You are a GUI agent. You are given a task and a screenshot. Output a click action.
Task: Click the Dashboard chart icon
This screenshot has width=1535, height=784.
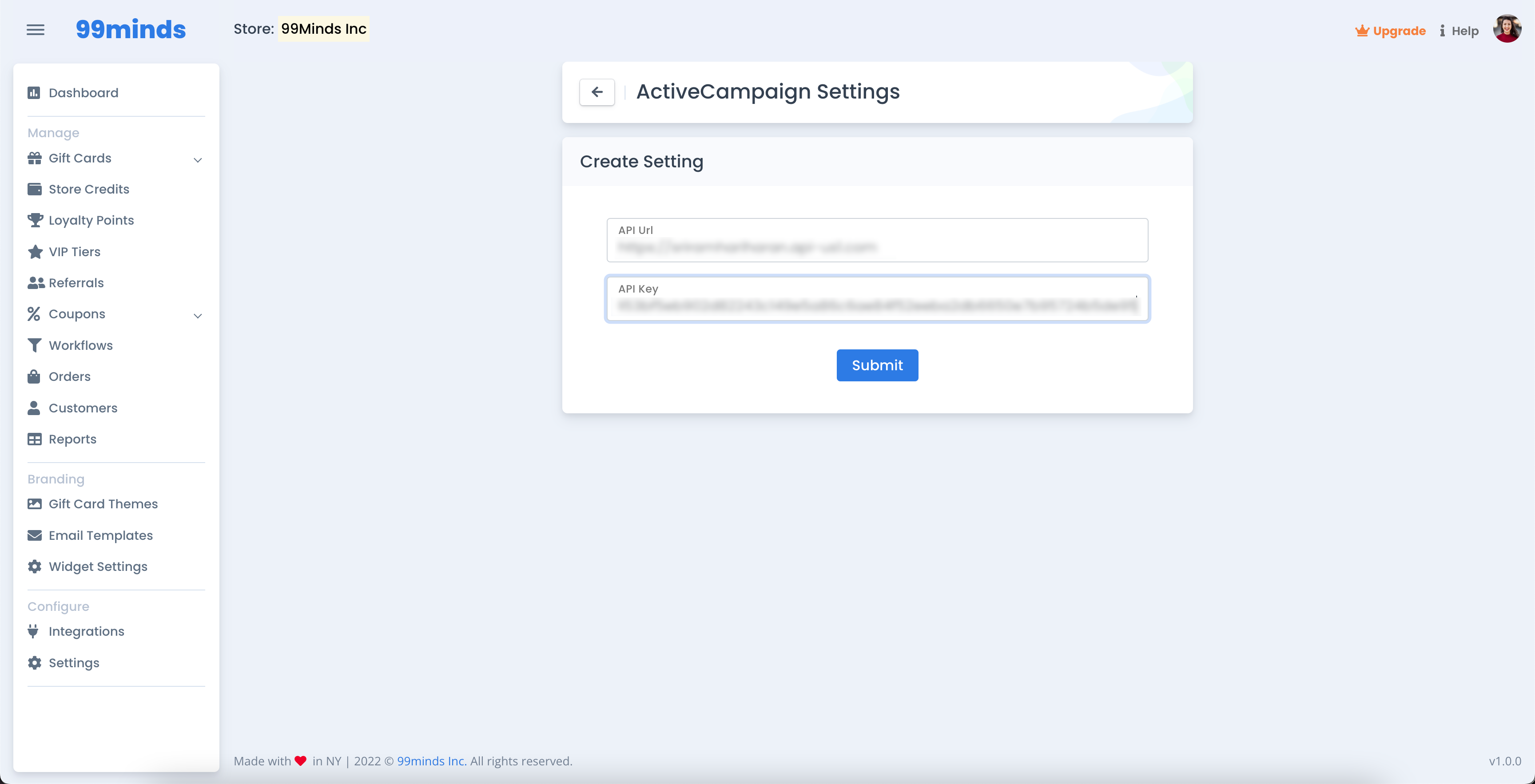(34, 93)
